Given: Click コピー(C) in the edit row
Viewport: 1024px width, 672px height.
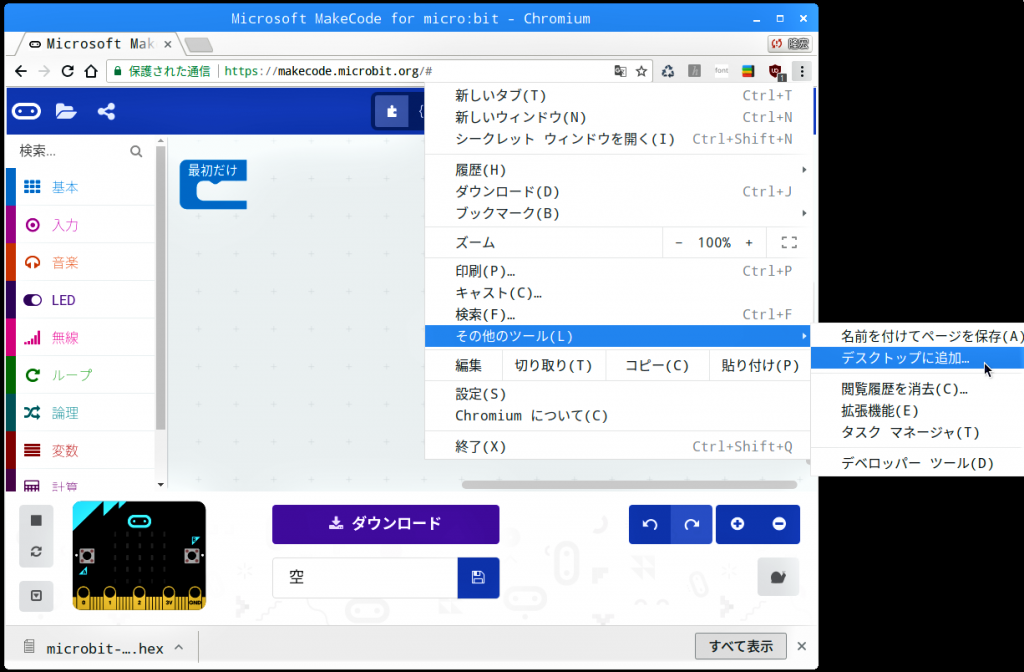Looking at the screenshot, I should pyautogui.click(x=657, y=365).
